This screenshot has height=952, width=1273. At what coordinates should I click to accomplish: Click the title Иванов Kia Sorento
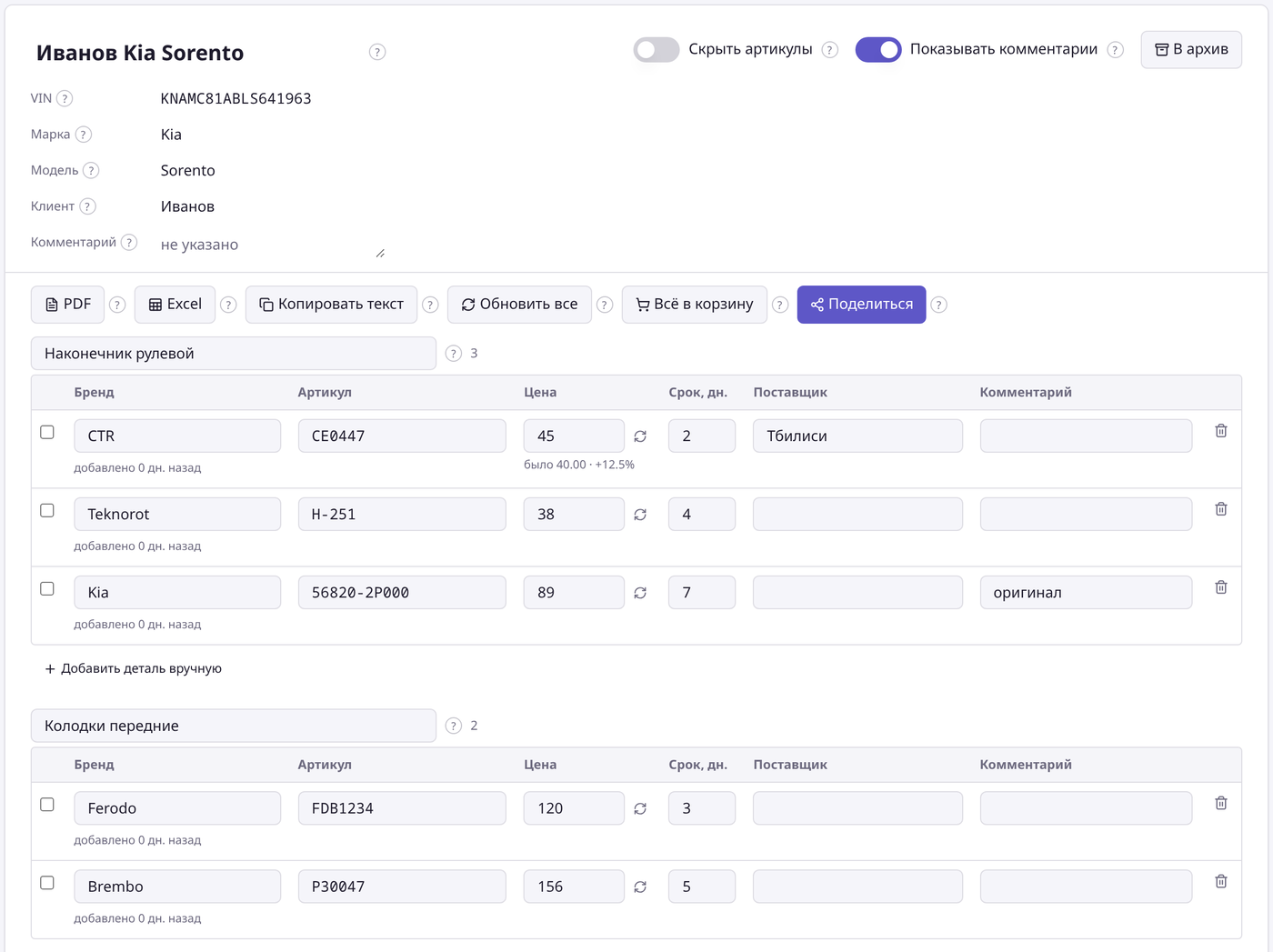(x=140, y=53)
